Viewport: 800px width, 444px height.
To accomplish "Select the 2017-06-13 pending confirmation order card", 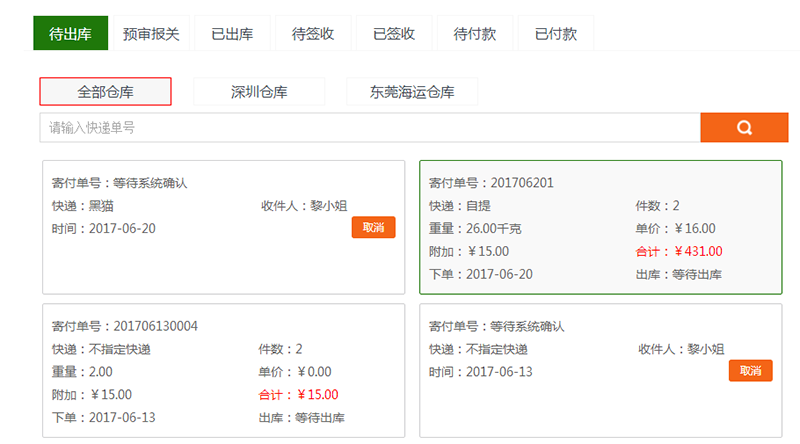I will [x=601, y=371].
